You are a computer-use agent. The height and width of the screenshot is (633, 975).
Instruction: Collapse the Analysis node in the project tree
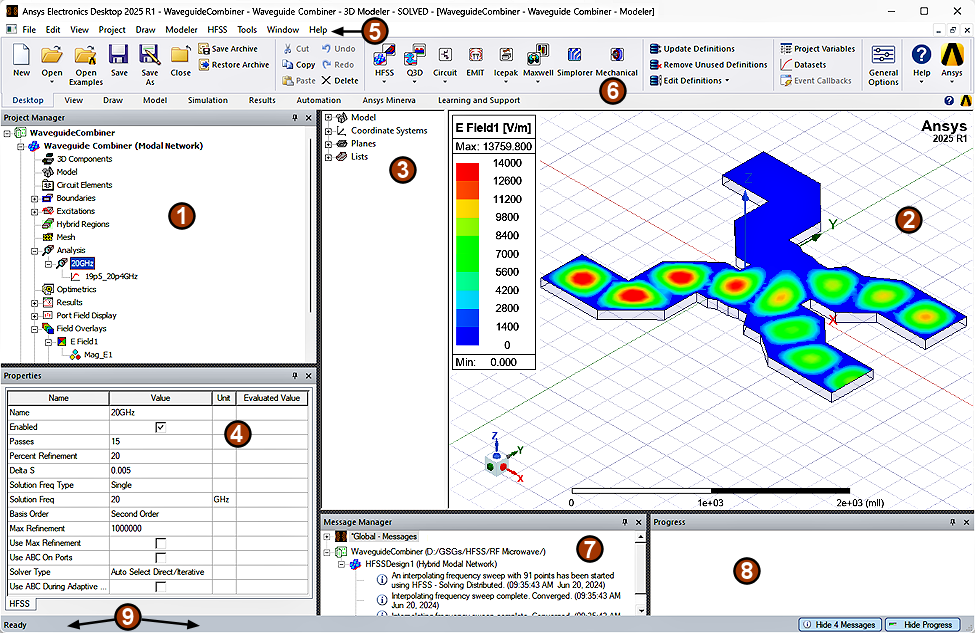point(35,251)
